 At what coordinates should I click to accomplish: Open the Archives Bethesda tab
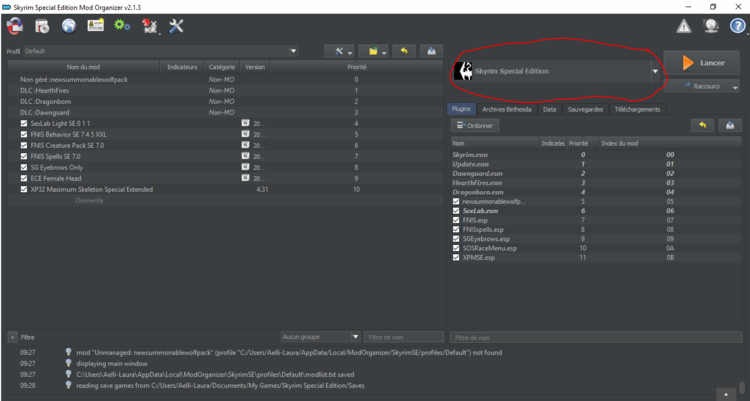click(507, 110)
